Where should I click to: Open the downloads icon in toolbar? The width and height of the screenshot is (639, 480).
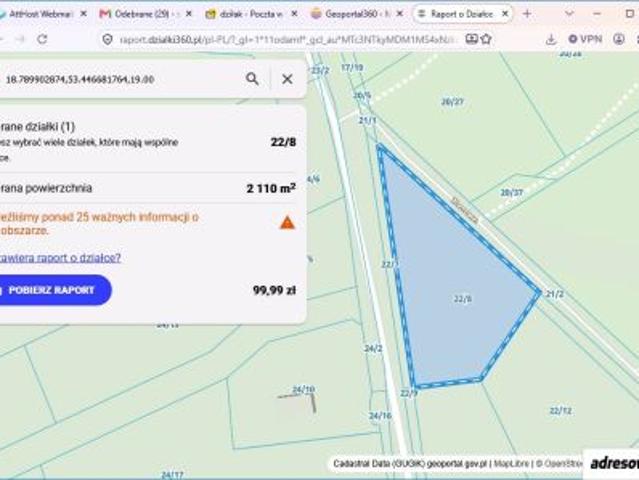pos(551,39)
